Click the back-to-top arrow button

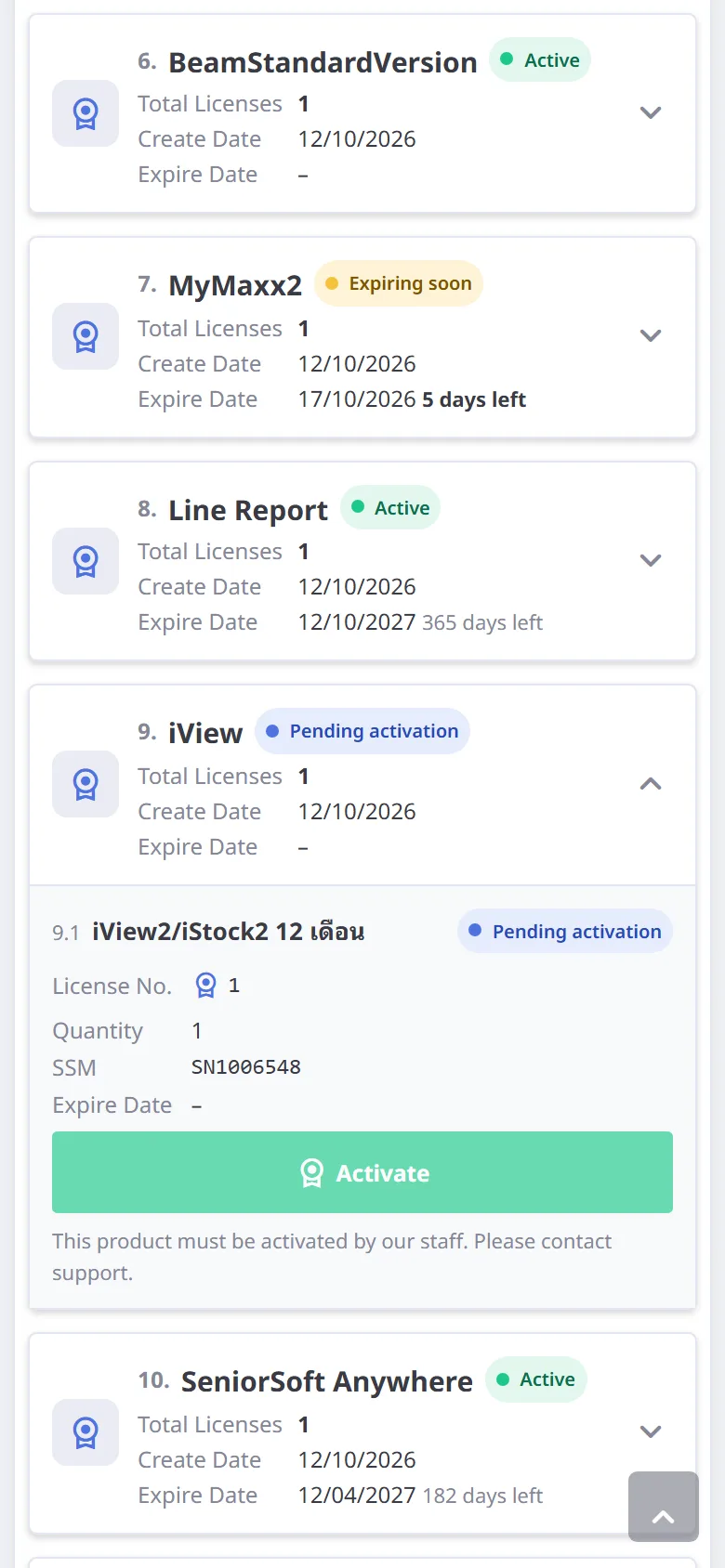tap(664, 1507)
